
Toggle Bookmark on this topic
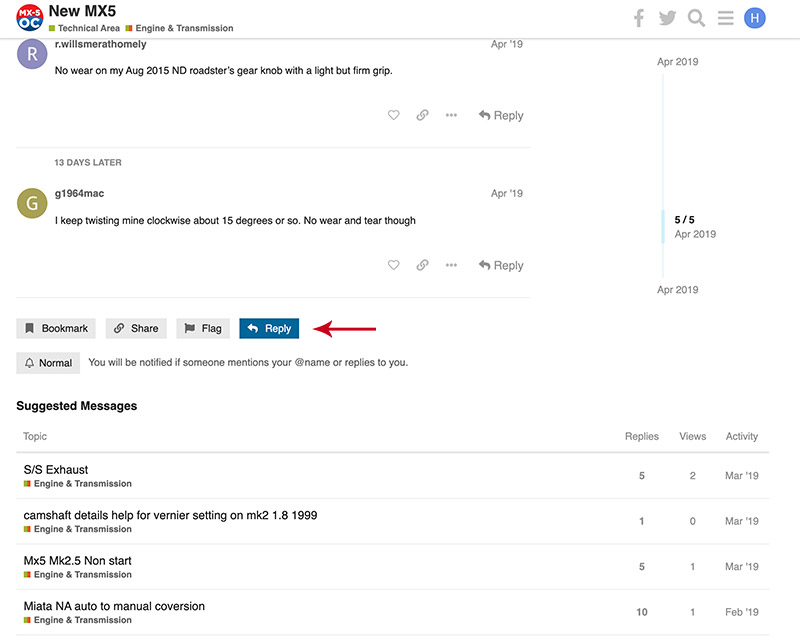coord(55,328)
